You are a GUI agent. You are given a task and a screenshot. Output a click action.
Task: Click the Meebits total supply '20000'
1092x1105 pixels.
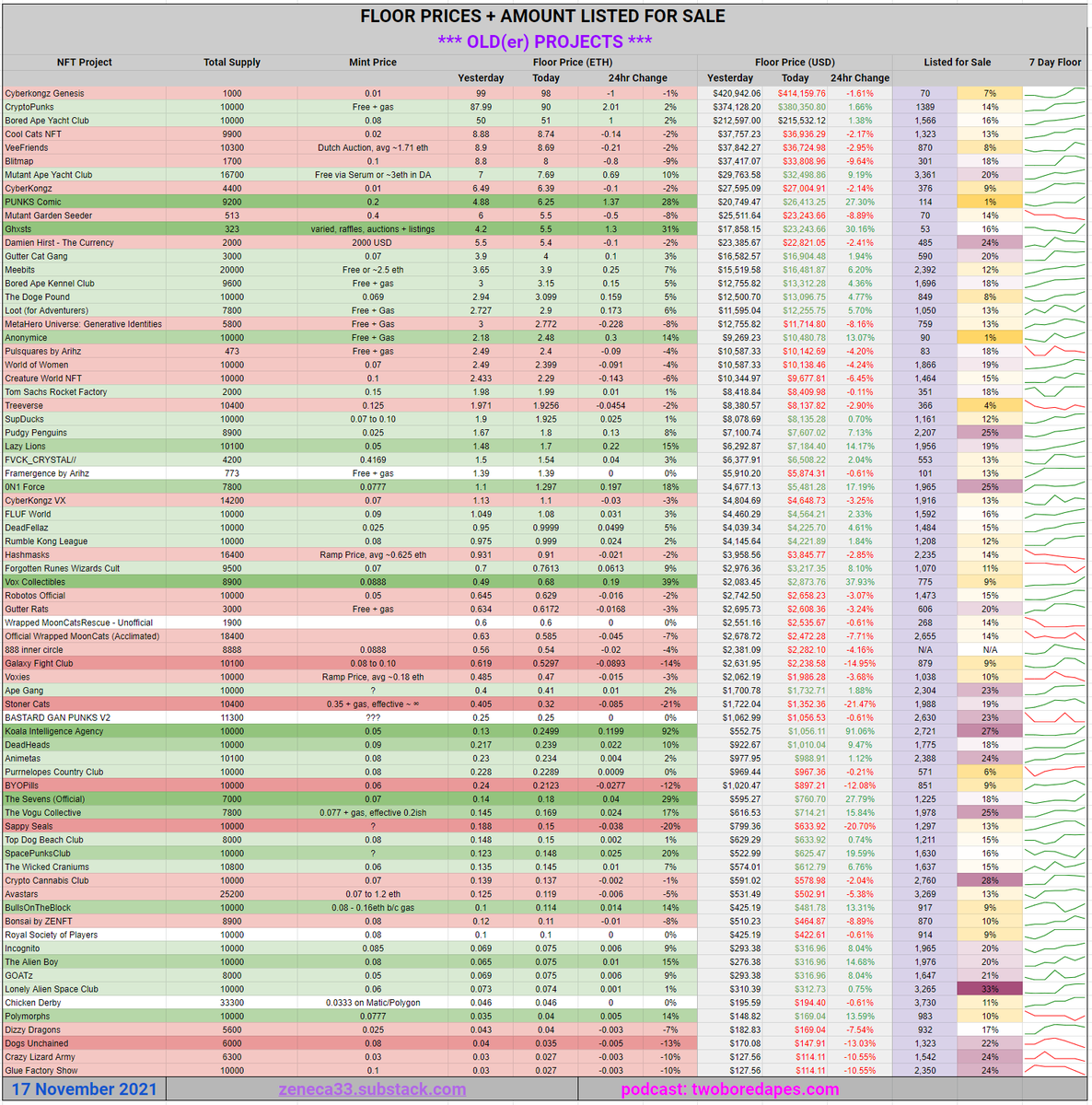pos(232,270)
